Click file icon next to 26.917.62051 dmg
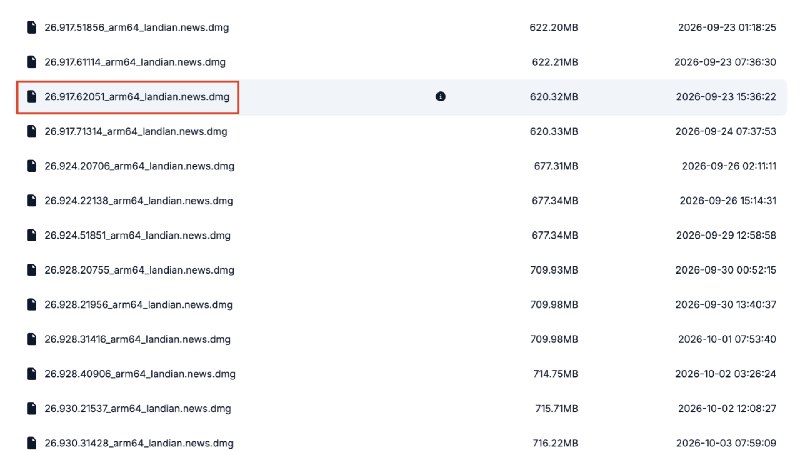 coord(32,96)
